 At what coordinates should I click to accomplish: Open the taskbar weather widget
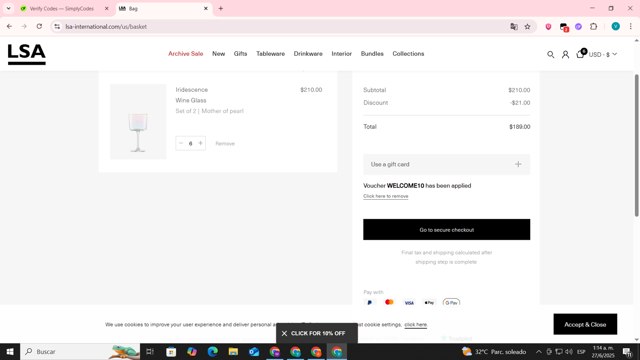(494, 351)
